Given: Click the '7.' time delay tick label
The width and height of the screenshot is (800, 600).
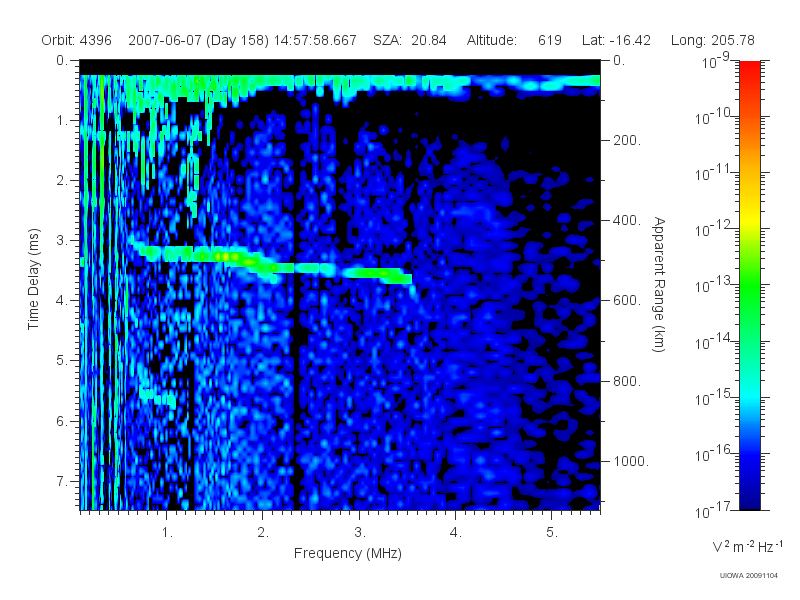Looking at the screenshot, I should [x=62, y=481].
